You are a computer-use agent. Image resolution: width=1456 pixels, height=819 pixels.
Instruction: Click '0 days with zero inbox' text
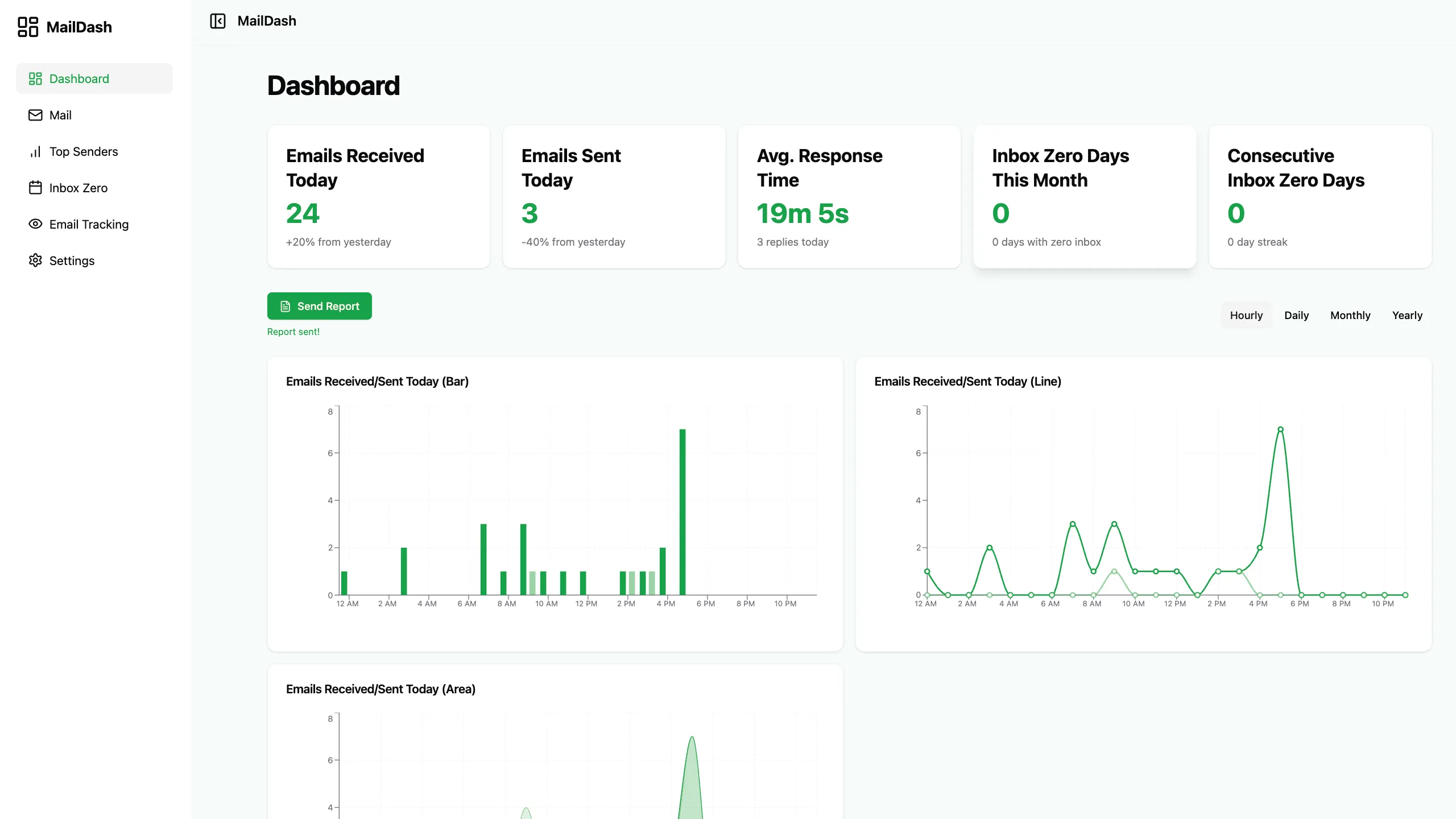1046,242
